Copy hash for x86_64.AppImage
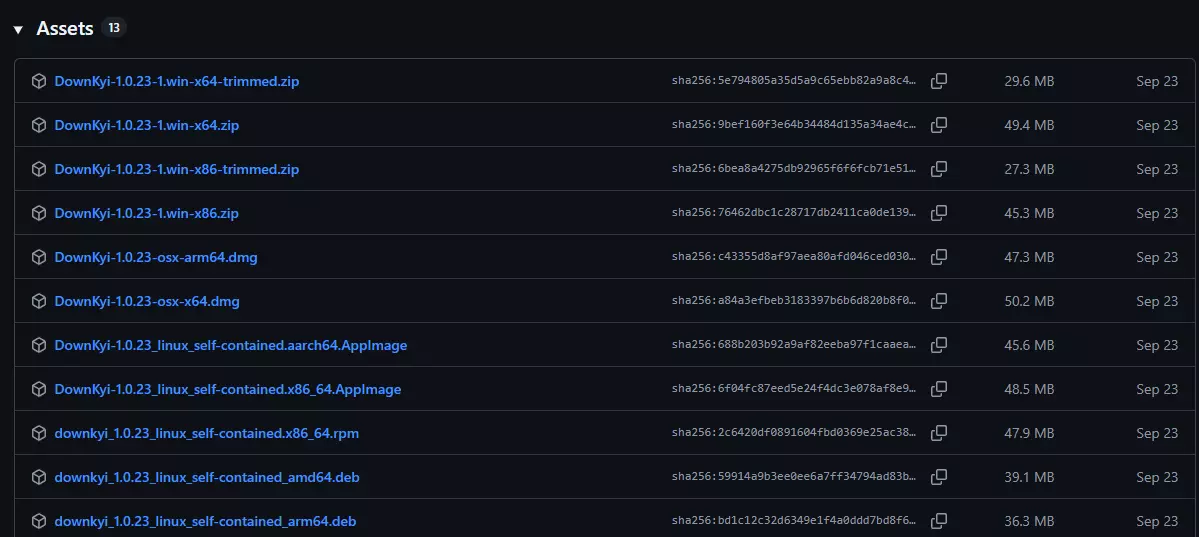Viewport: 1199px width, 537px height. click(939, 389)
